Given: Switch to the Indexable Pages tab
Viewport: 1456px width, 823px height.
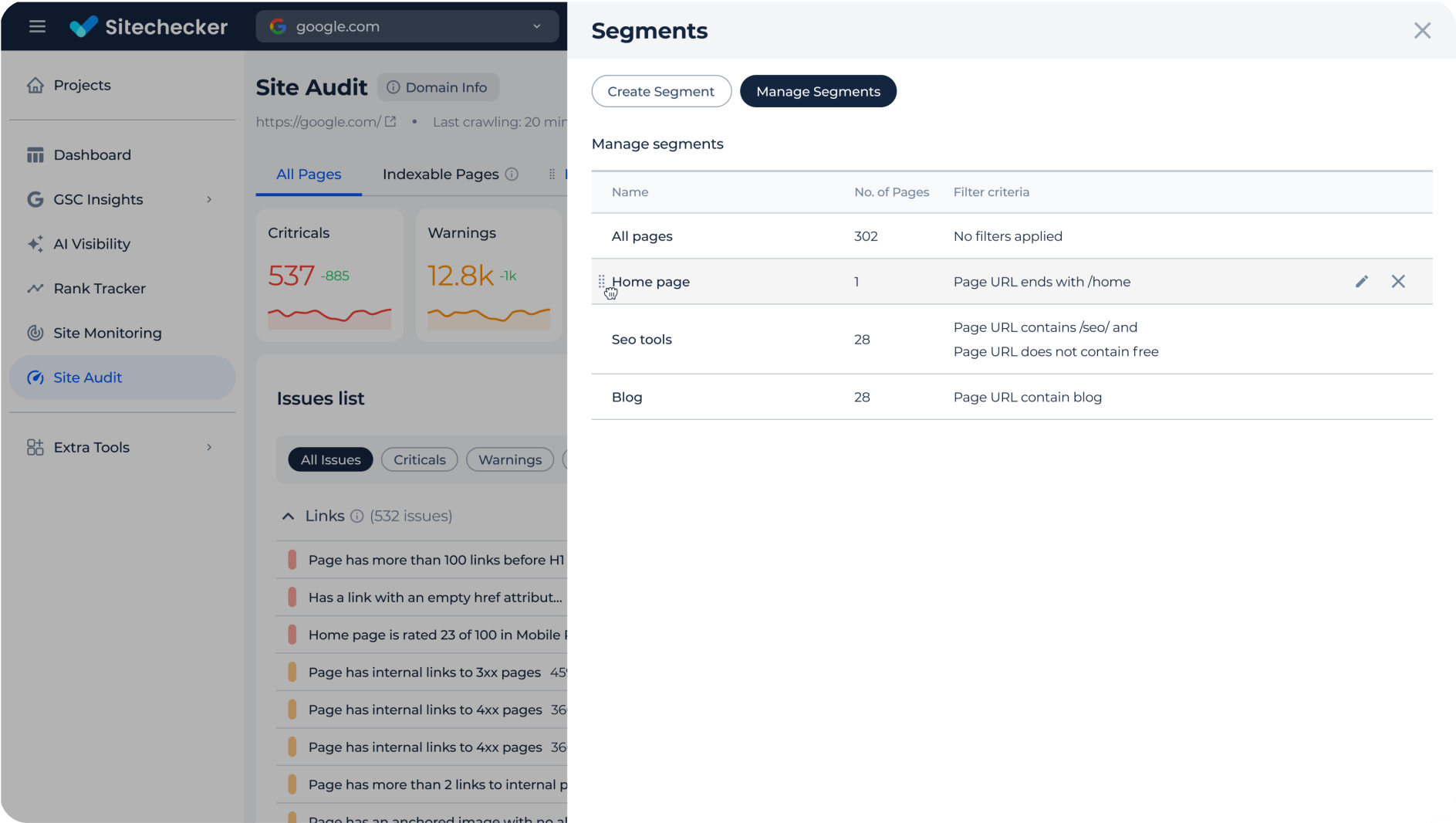Looking at the screenshot, I should (441, 174).
